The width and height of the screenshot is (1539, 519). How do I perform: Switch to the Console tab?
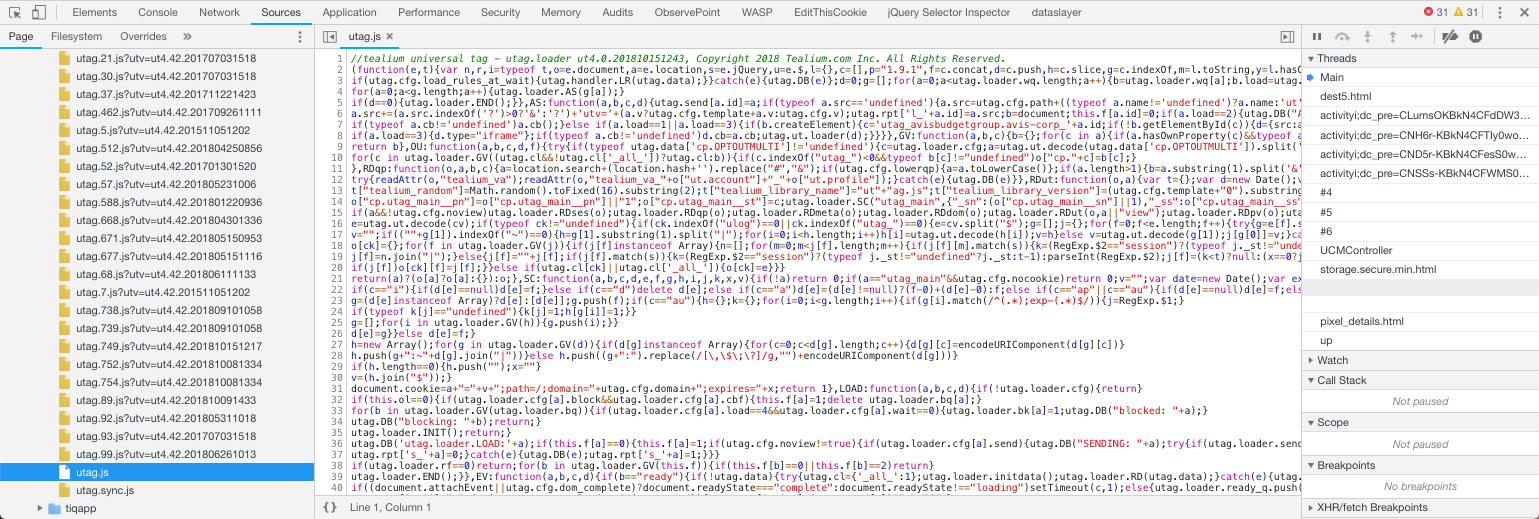coord(158,12)
